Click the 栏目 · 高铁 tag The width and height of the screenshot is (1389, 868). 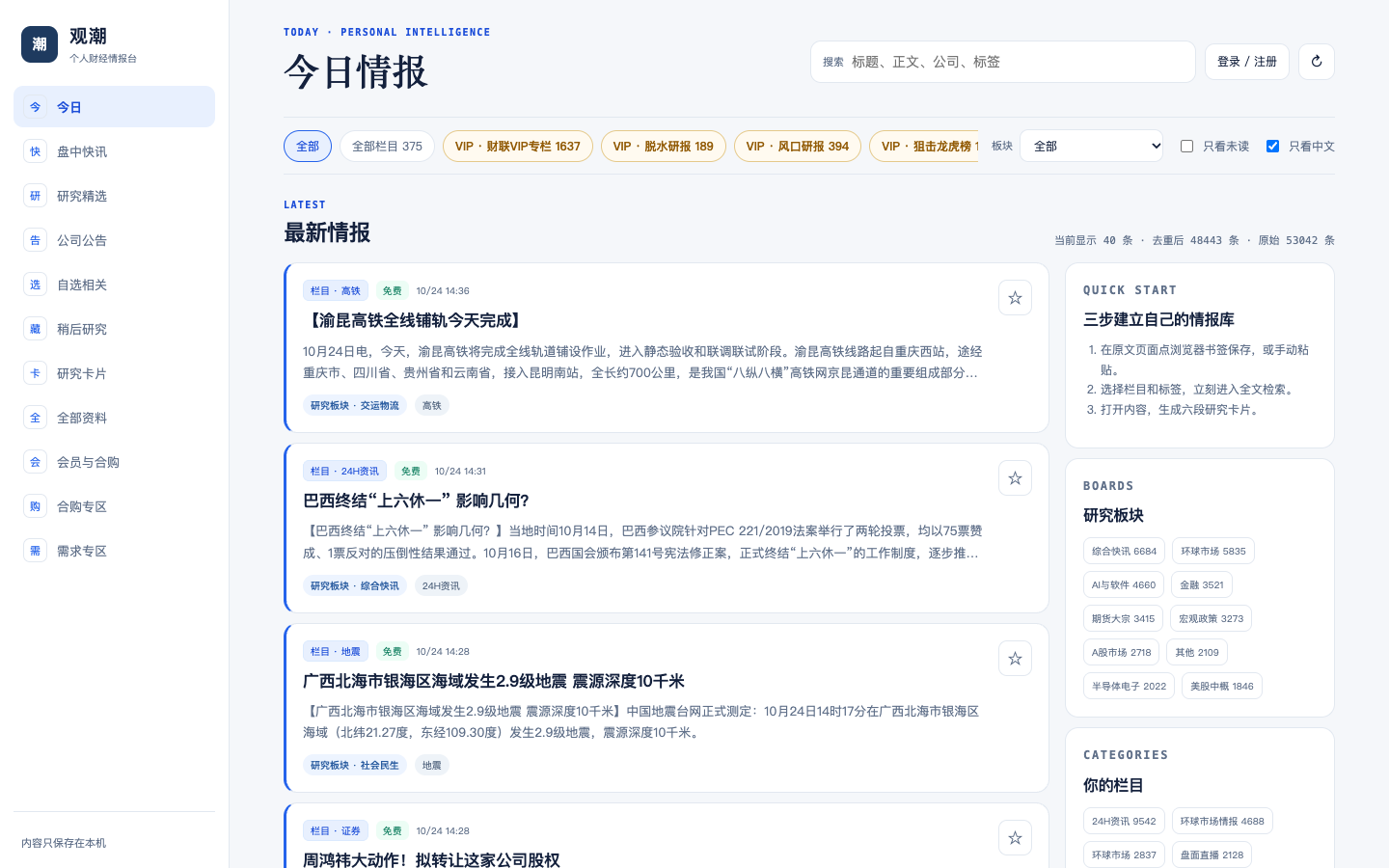[336, 290]
